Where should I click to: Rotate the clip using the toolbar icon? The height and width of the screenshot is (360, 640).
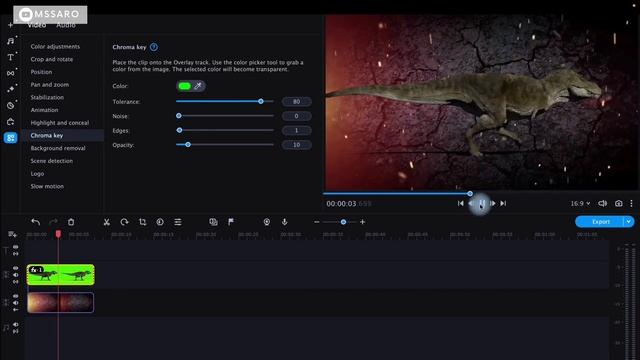(x=124, y=222)
